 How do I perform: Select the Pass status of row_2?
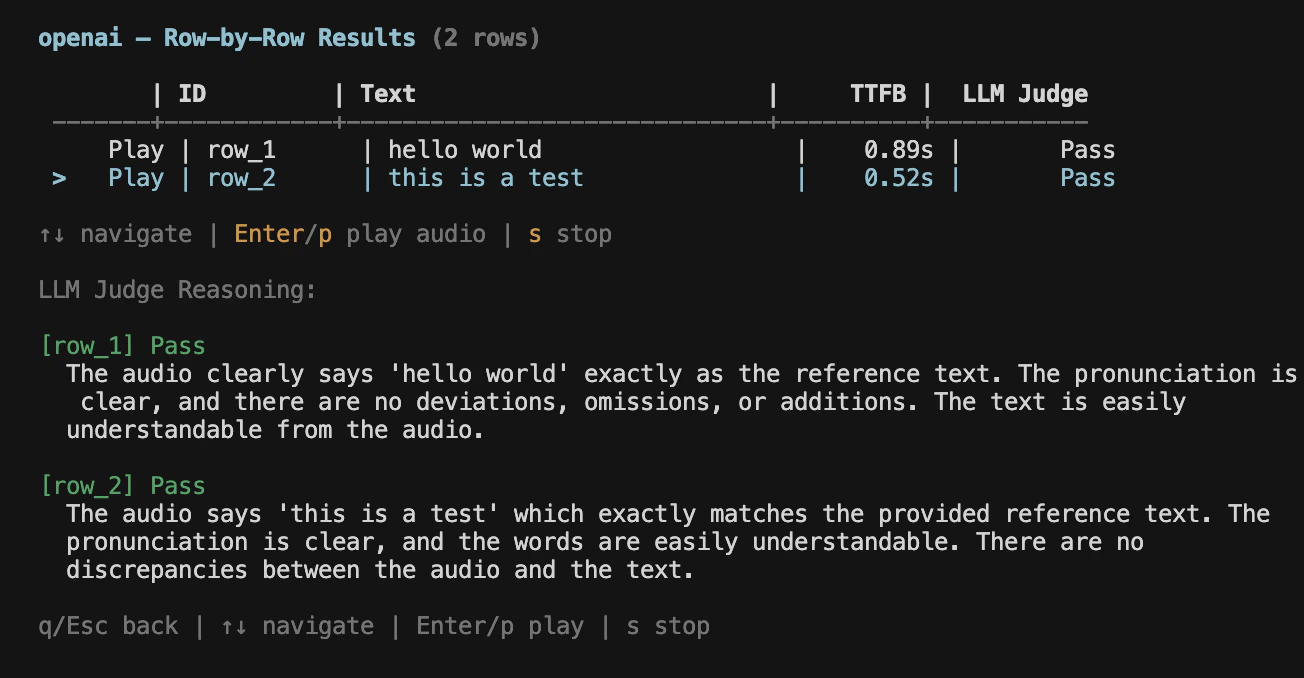coord(1087,177)
